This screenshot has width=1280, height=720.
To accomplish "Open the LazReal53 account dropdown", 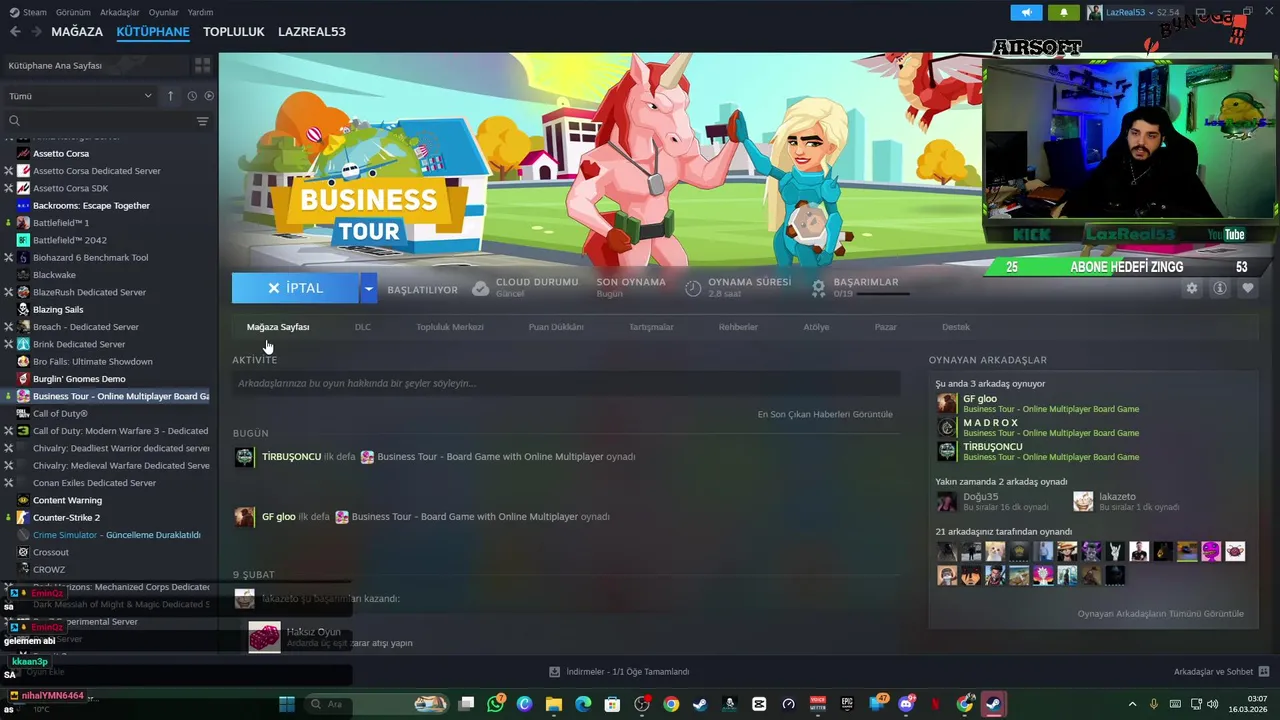I will (x=1133, y=12).
